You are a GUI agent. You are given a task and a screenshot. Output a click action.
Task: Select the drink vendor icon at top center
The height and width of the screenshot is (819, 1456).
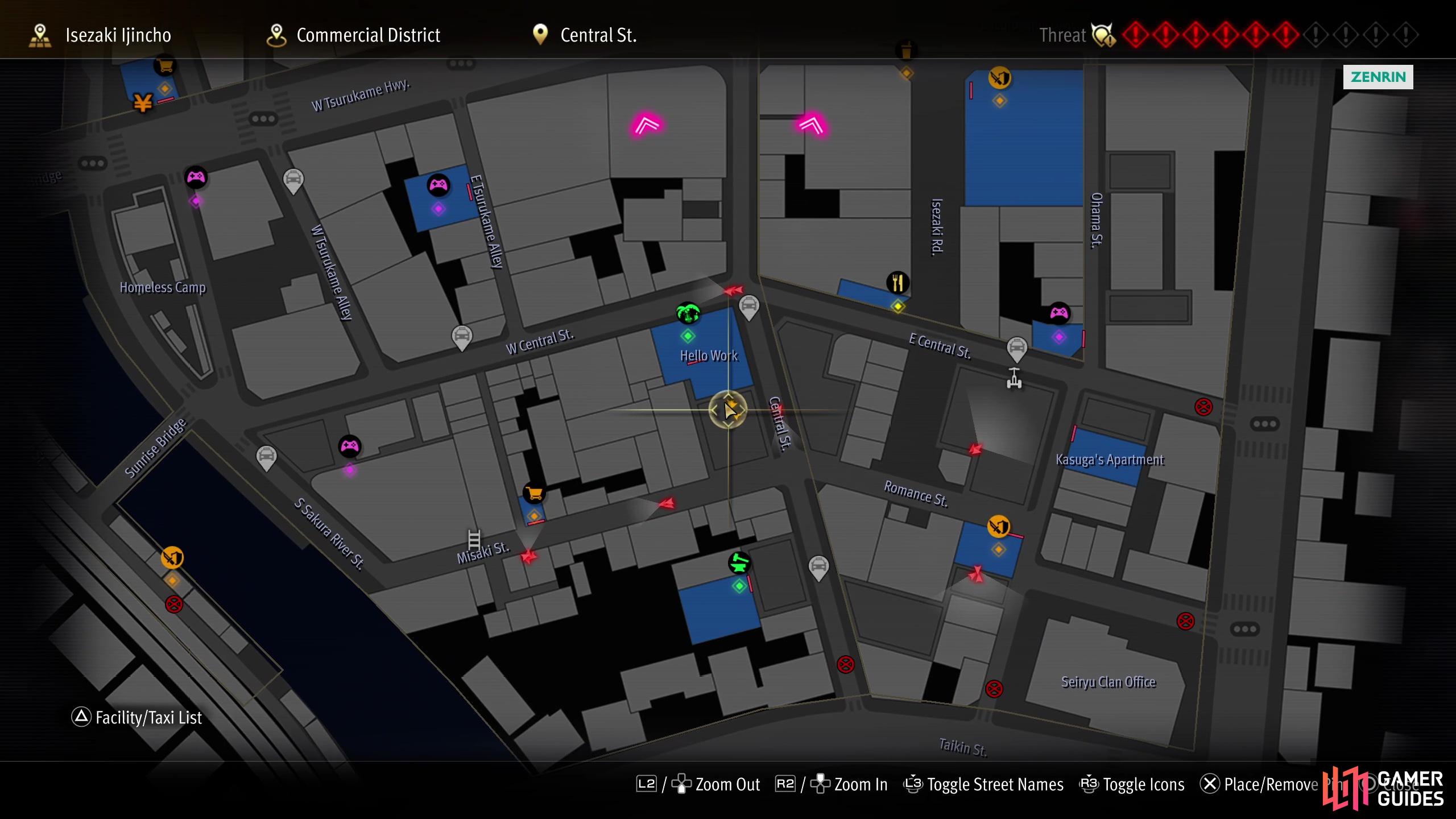[x=906, y=50]
